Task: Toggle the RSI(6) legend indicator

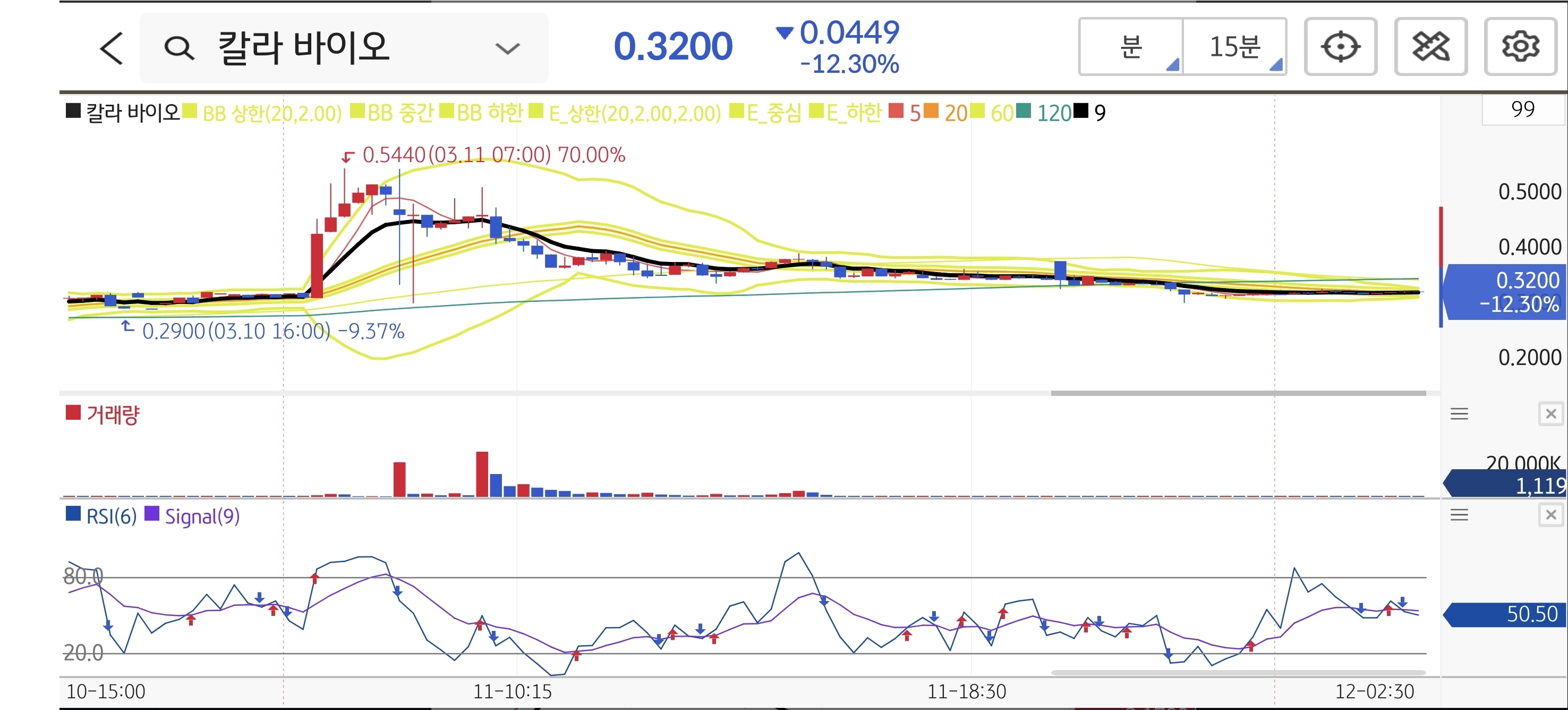Action: click(x=111, y=517)
